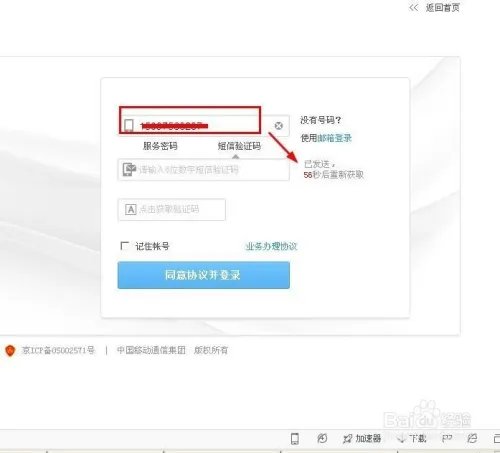Click the 没有号码? text

pyautogui.click(x=321, y=120)
